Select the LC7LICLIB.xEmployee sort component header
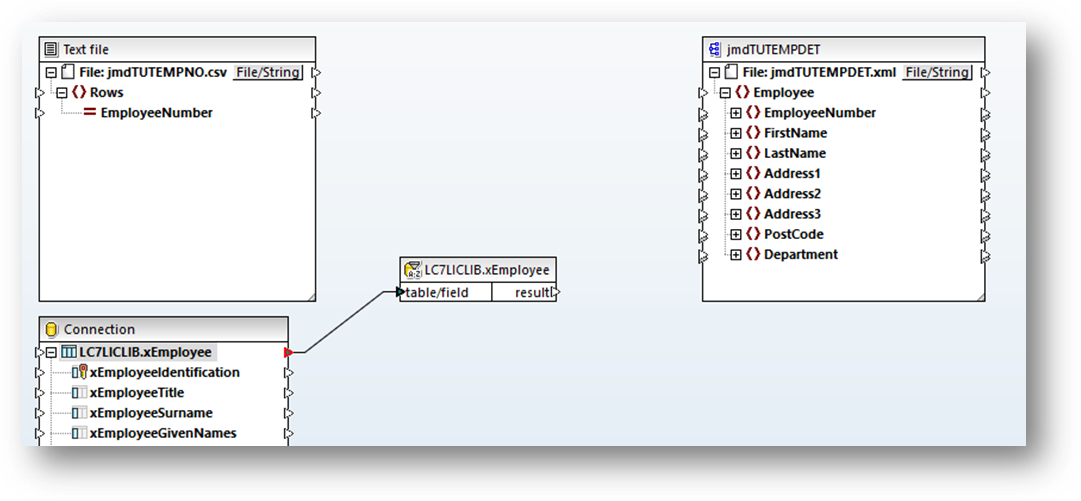 pyautogui.click(x=478, y=269)
